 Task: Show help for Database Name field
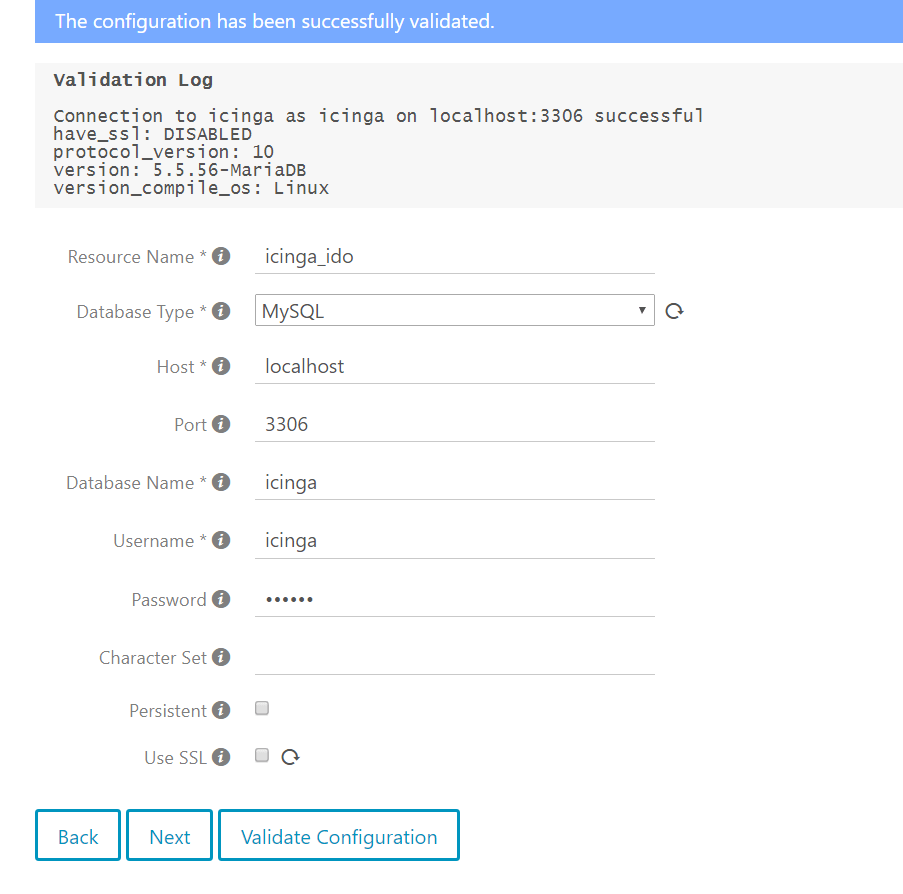(221, 482)
